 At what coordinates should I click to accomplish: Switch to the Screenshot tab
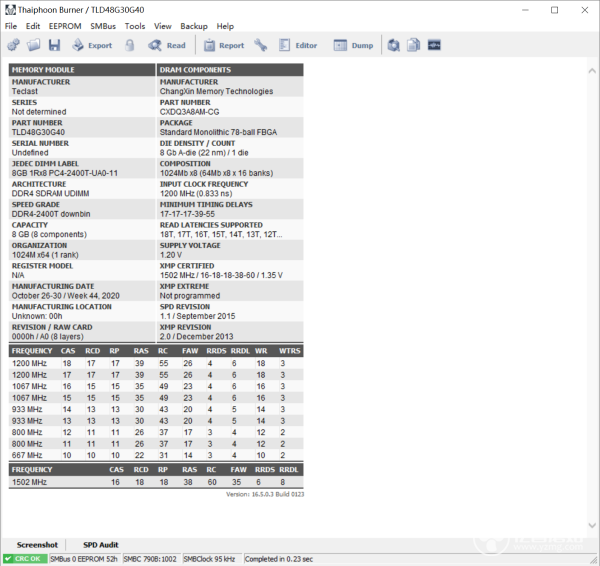(37, 545)
